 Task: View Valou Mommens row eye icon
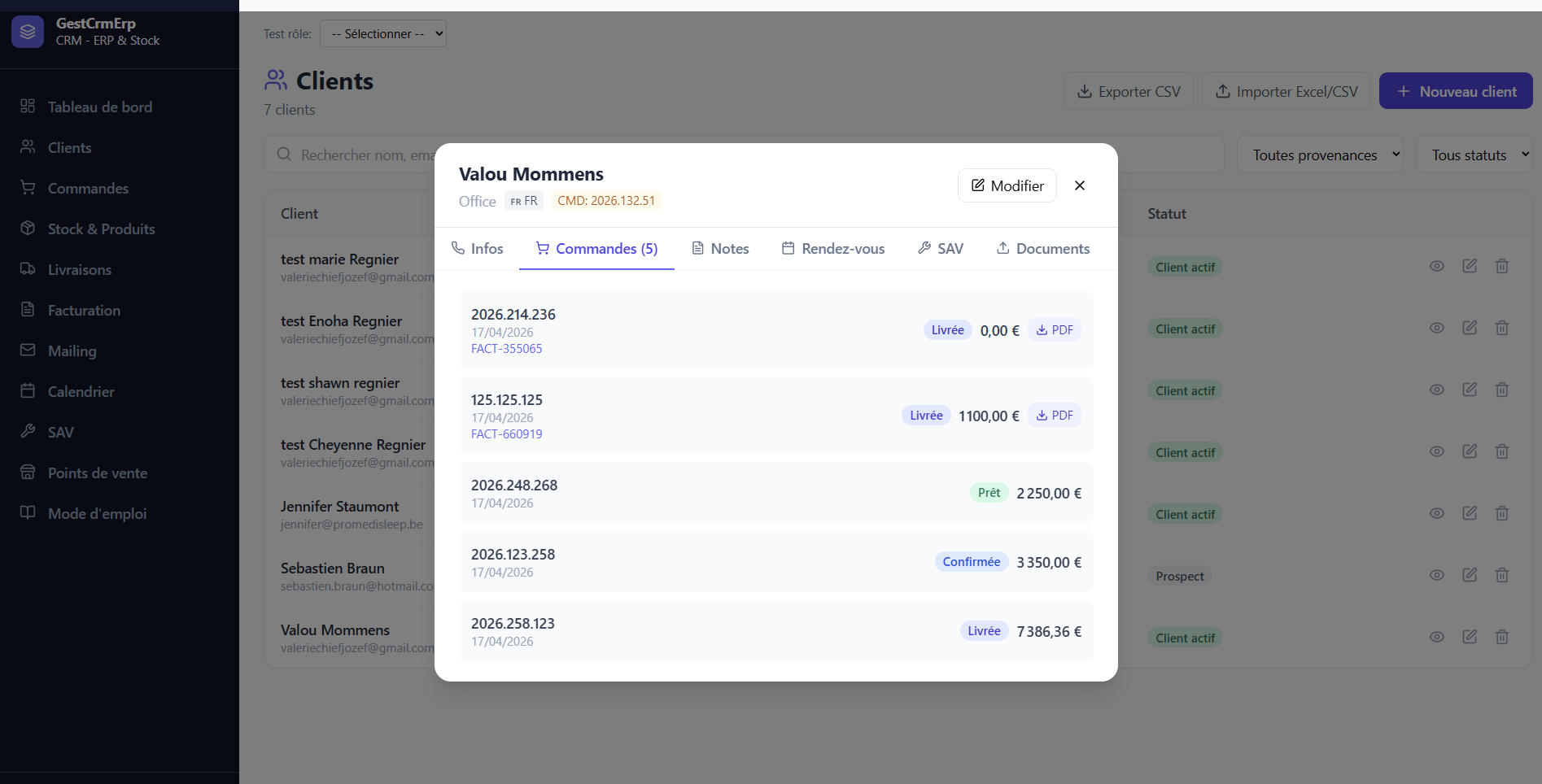1437,637
